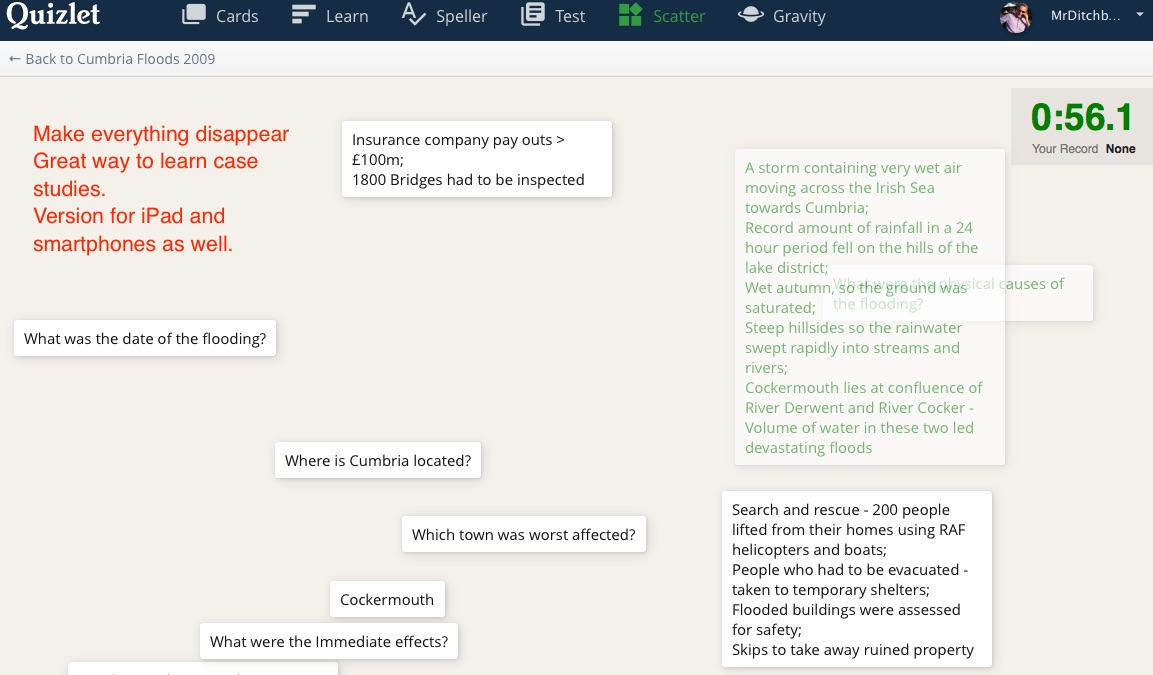1153x675 pixels.
Task: Expand the MrDitchb account dropdown arrow
Action: (1138, 16)
